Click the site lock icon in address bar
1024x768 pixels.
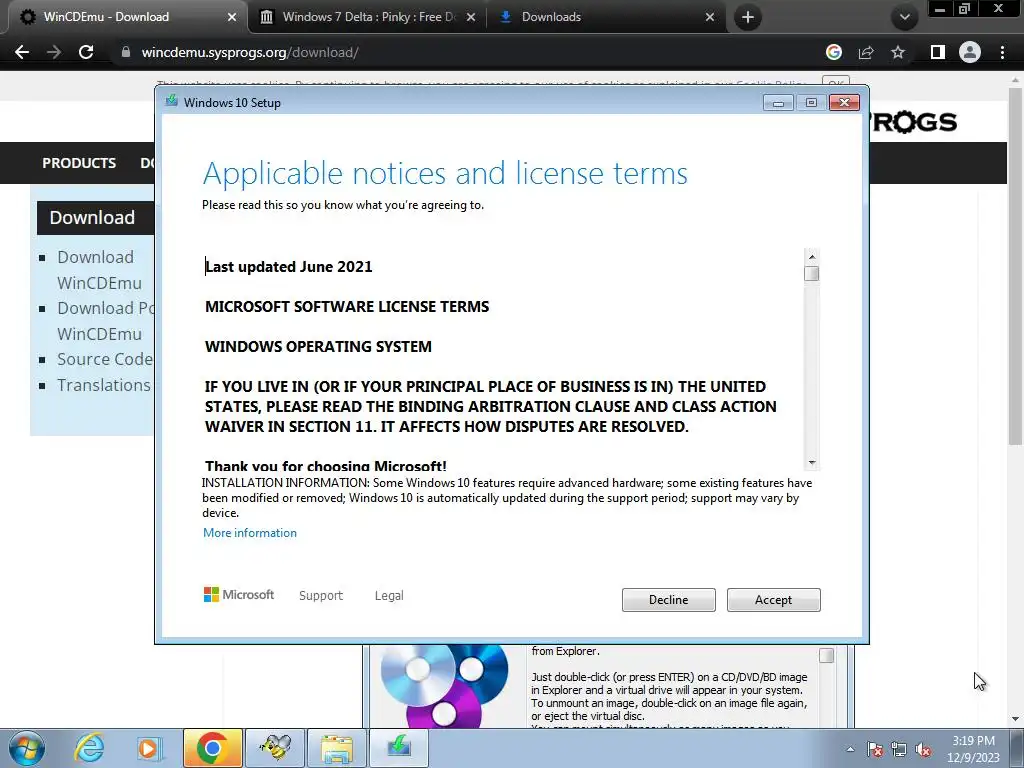125,52
